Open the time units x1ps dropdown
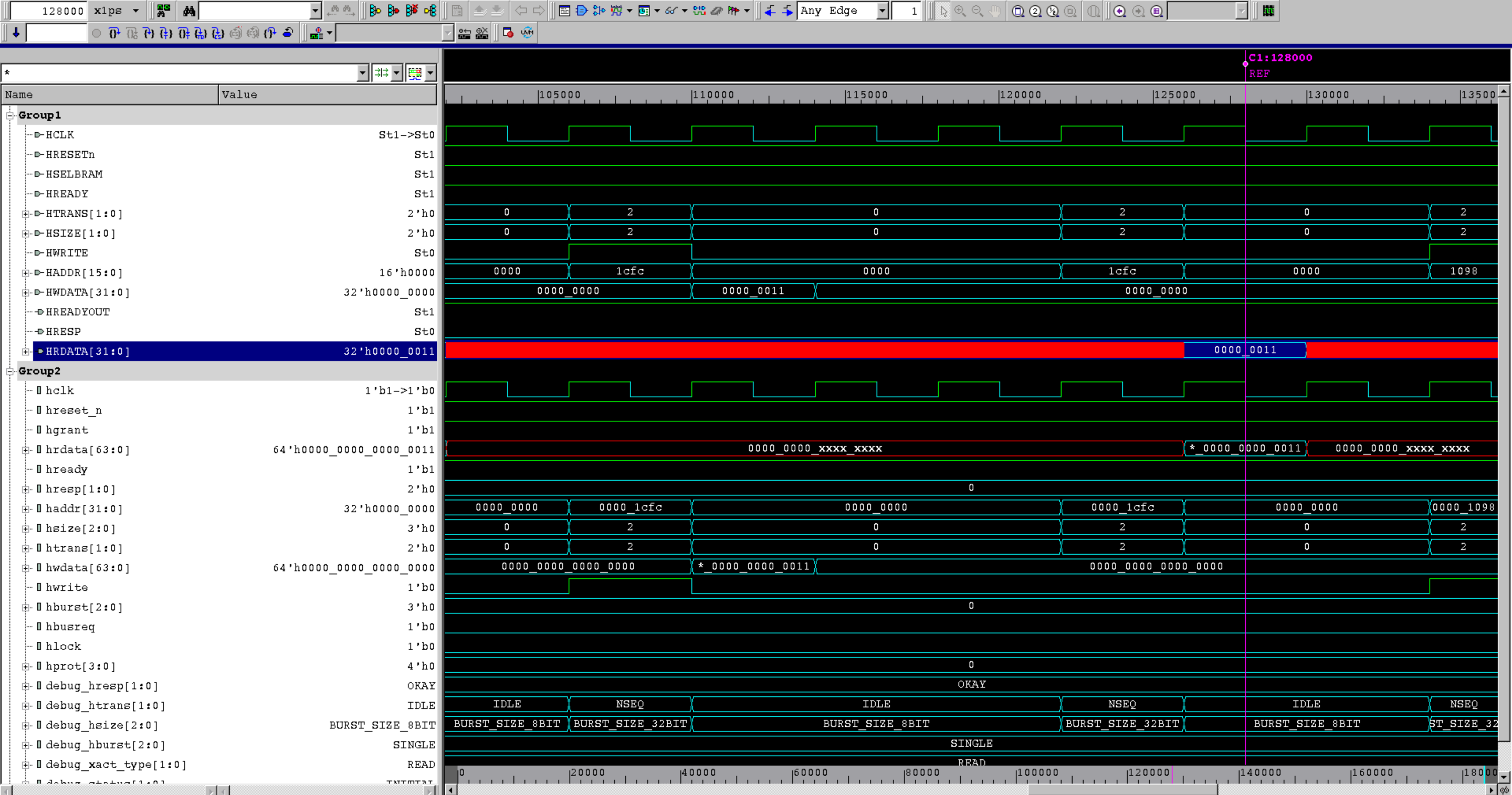1512x795 pixels. coord(135,10)
